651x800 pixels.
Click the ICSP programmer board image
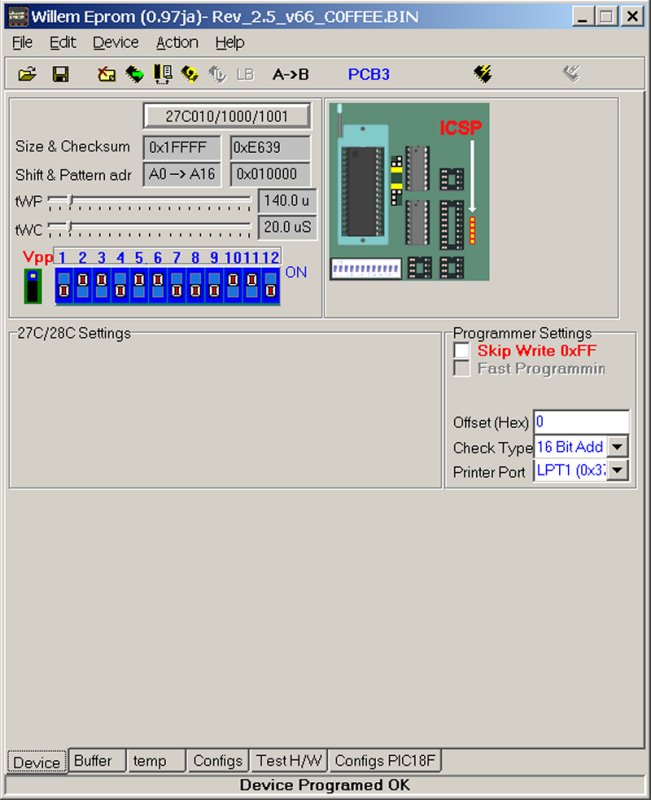[x=409, y=192]
